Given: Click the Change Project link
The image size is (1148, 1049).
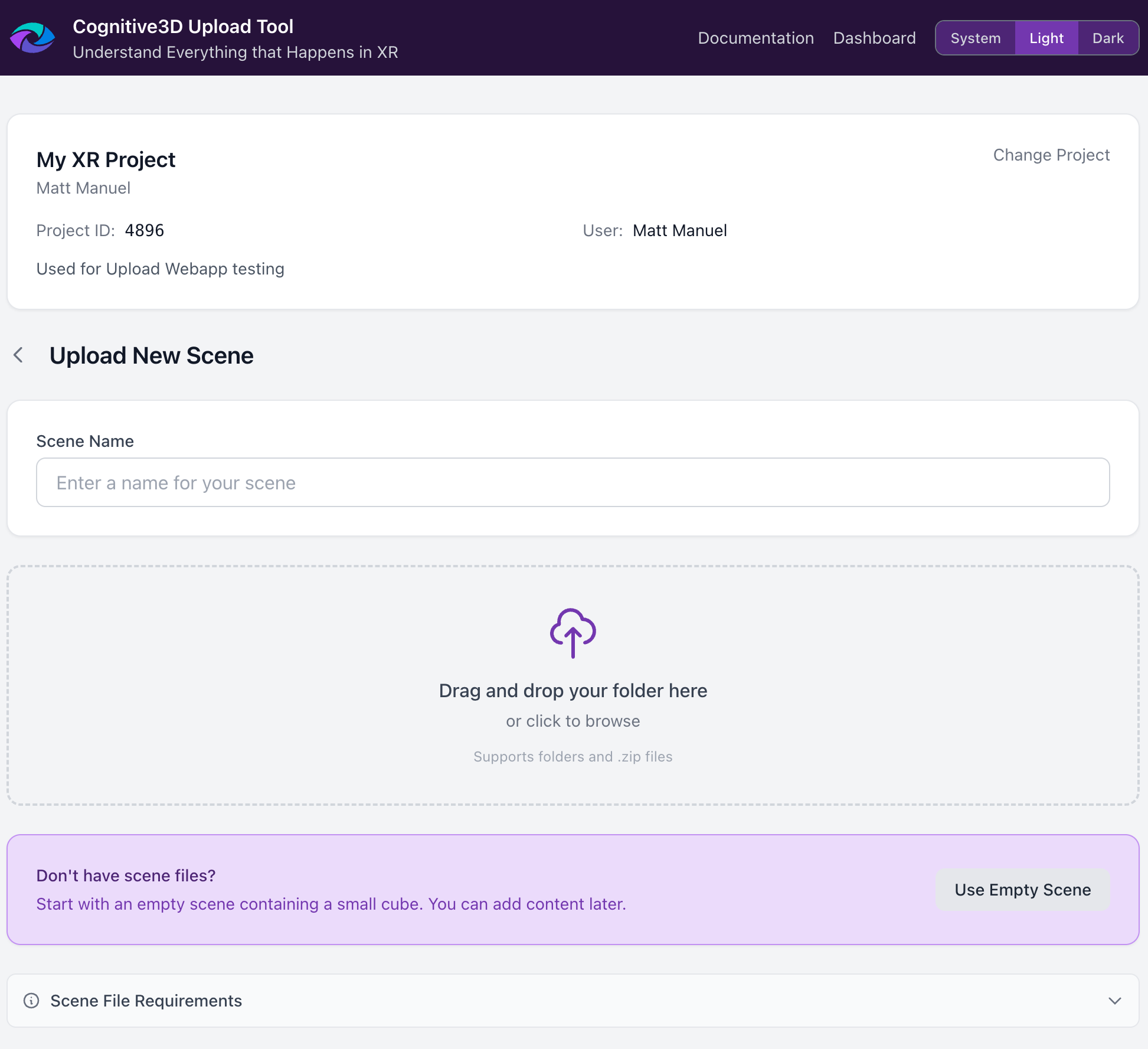Looking at the screenshot, I should pyautogui.click(x=1051, y=155).
